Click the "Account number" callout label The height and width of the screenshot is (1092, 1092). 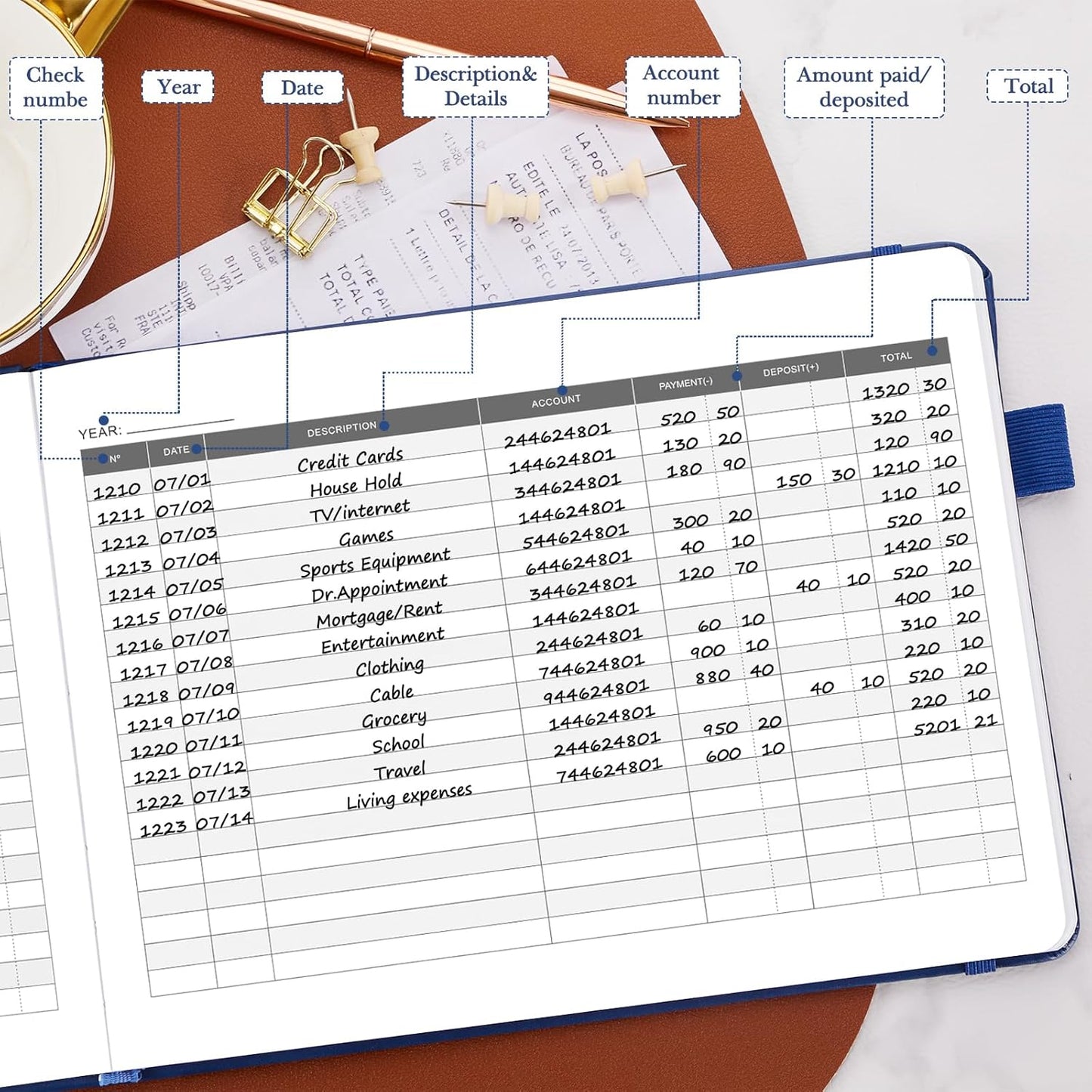pyautogui.click(x=682, y=85)
